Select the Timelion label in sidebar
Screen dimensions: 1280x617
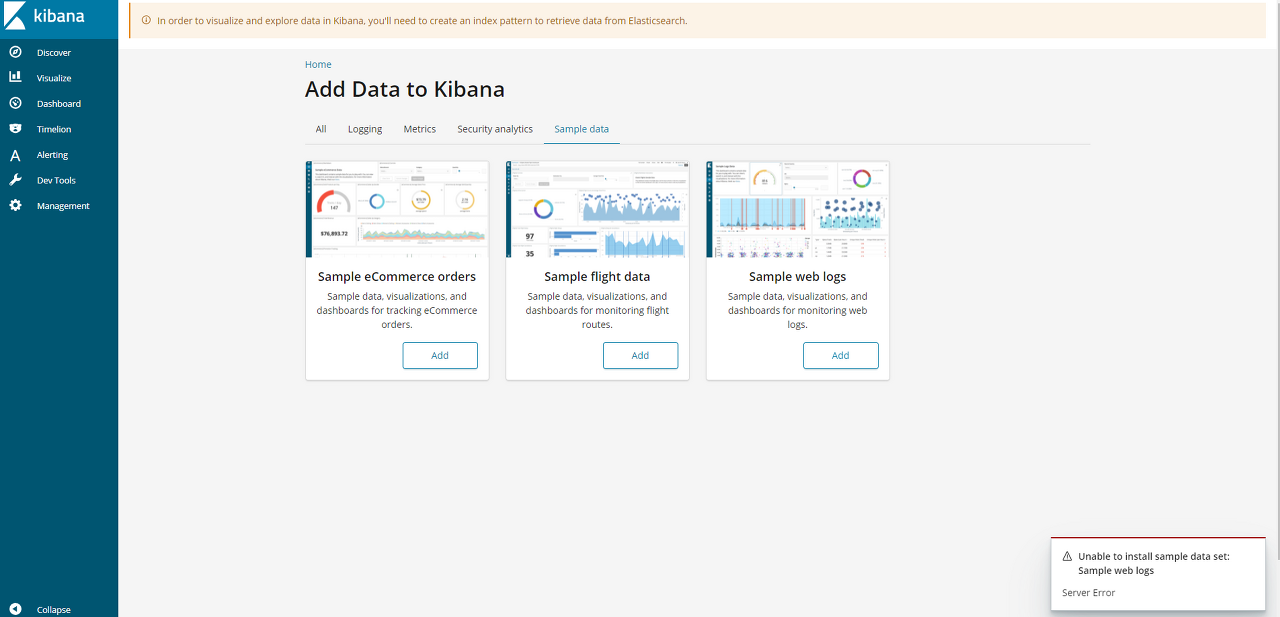pos(54,129)
